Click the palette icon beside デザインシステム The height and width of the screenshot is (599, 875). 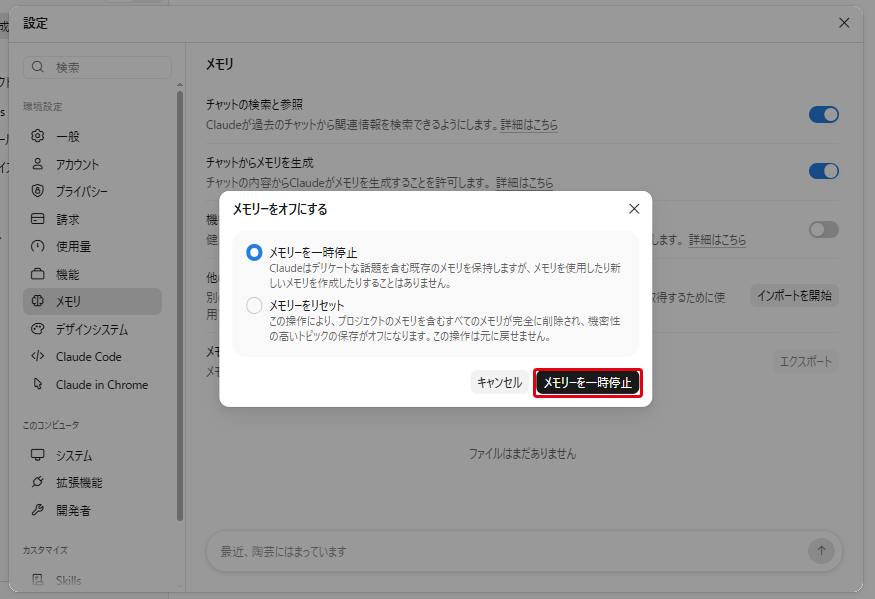[x=37, y=329]
